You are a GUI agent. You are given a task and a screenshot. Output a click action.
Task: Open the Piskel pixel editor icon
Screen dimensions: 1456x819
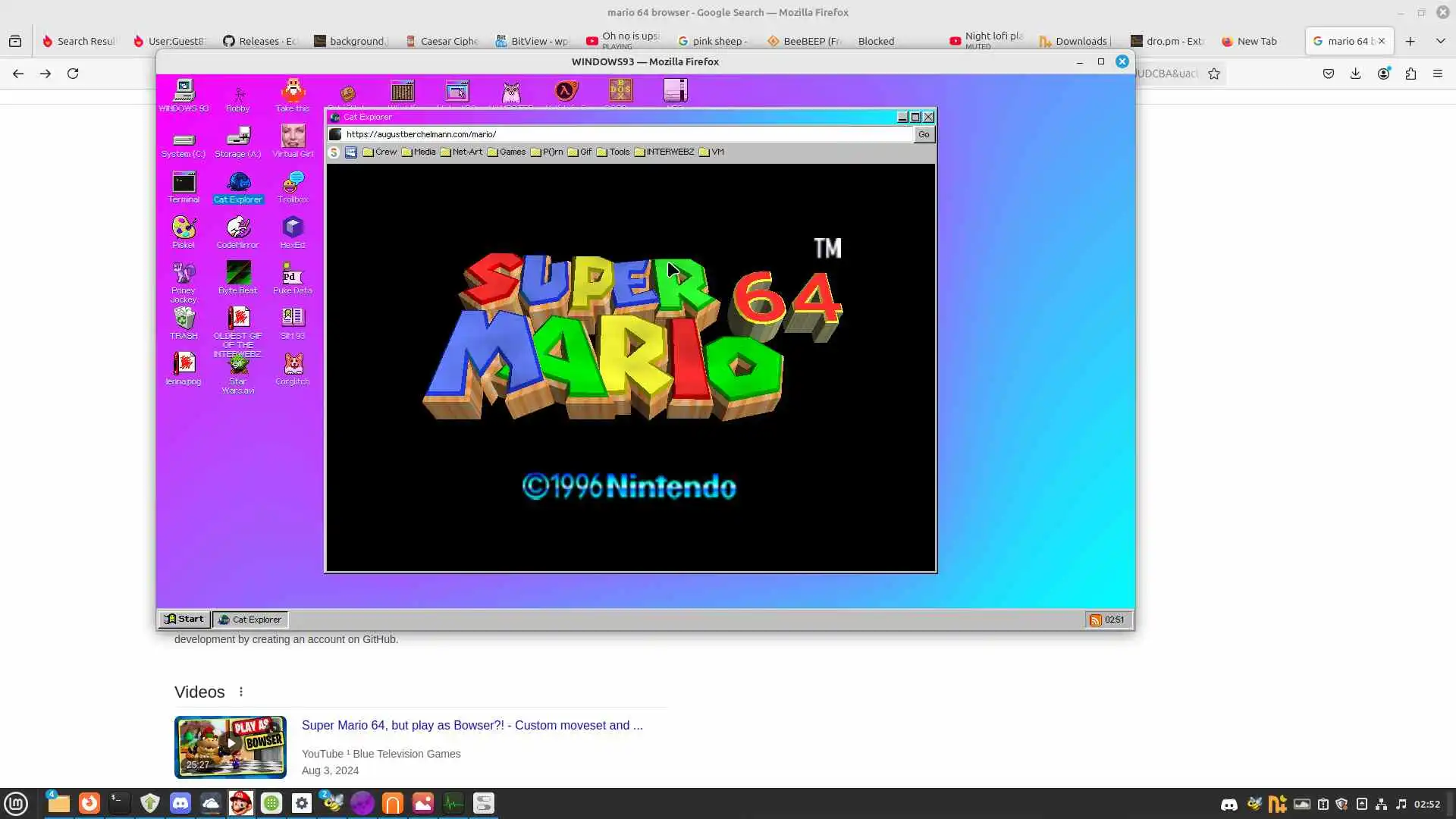tap(184, 228)
